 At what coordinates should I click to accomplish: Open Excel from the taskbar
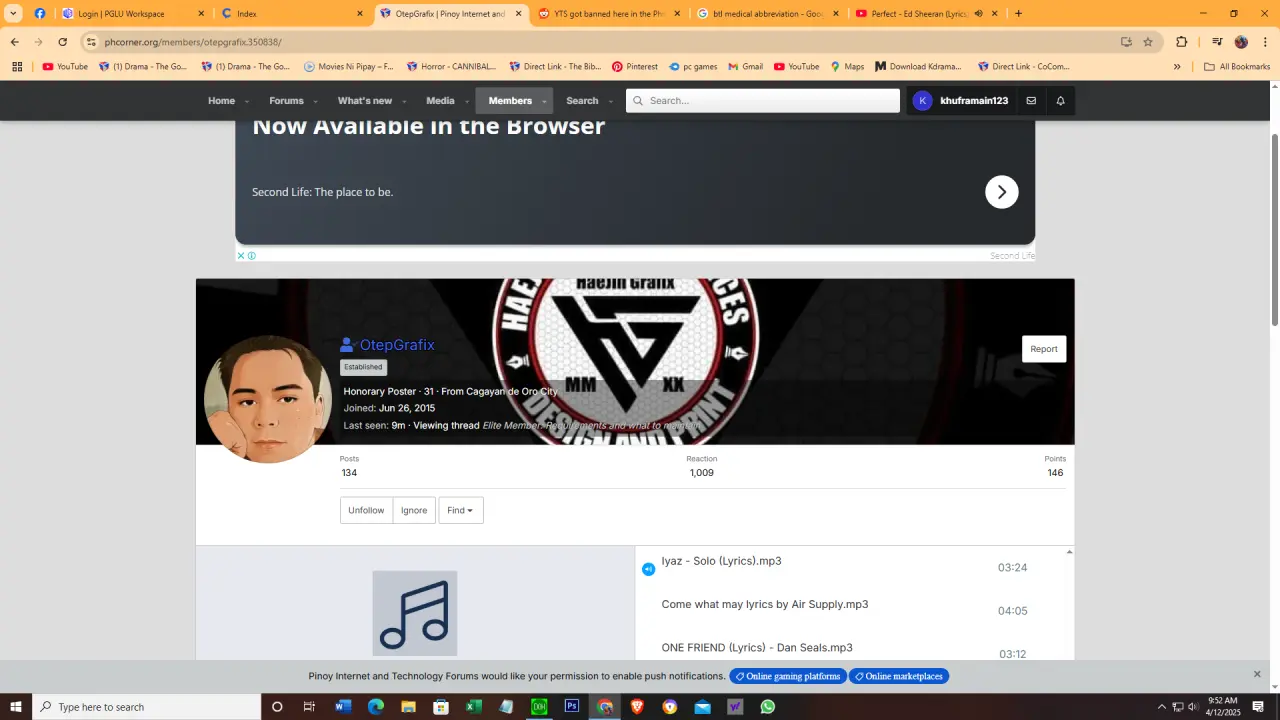pos(474,707)
